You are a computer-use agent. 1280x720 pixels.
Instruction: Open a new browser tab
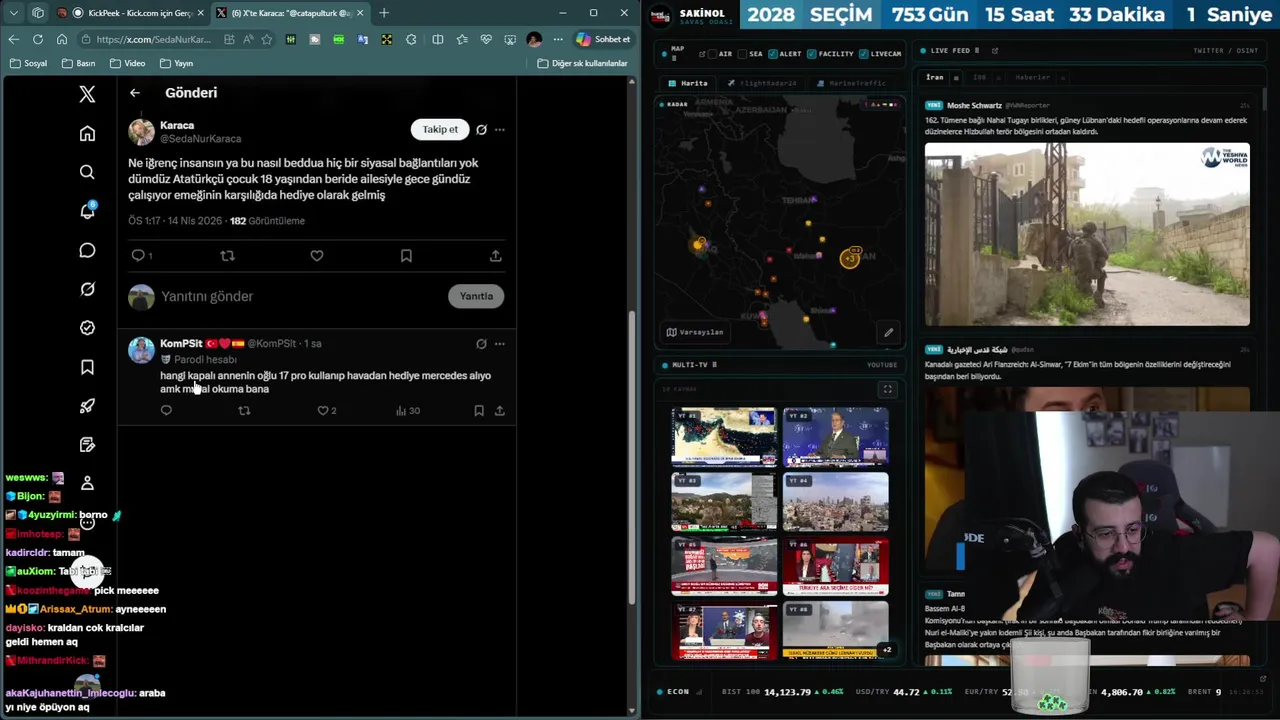tap(384, 13)
